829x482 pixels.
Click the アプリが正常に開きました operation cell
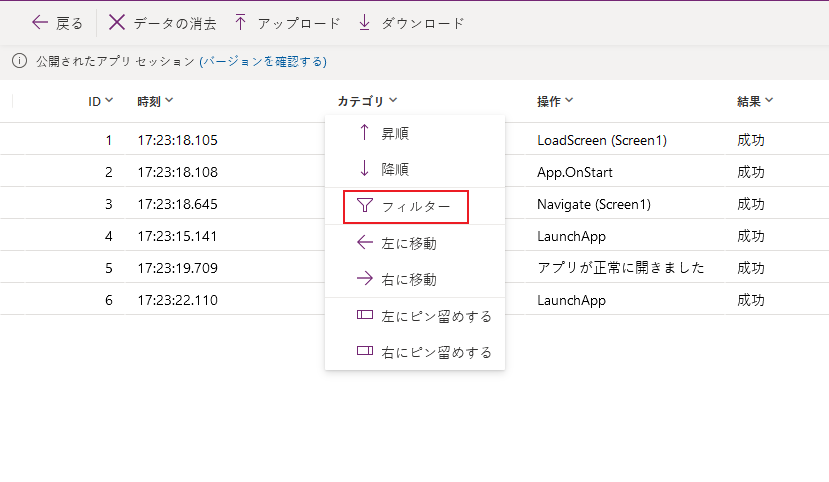621,268
